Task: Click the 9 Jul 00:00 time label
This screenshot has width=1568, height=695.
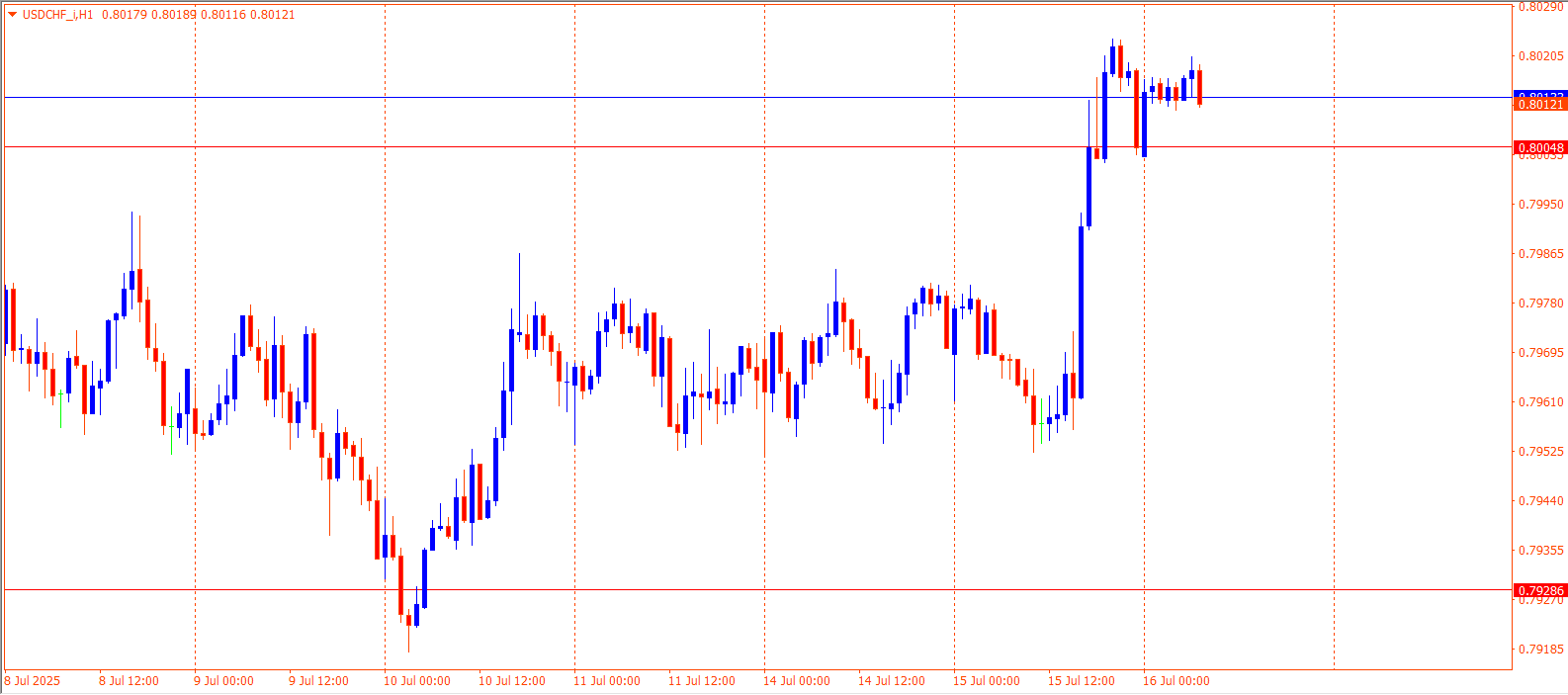Action: (224, 681)
